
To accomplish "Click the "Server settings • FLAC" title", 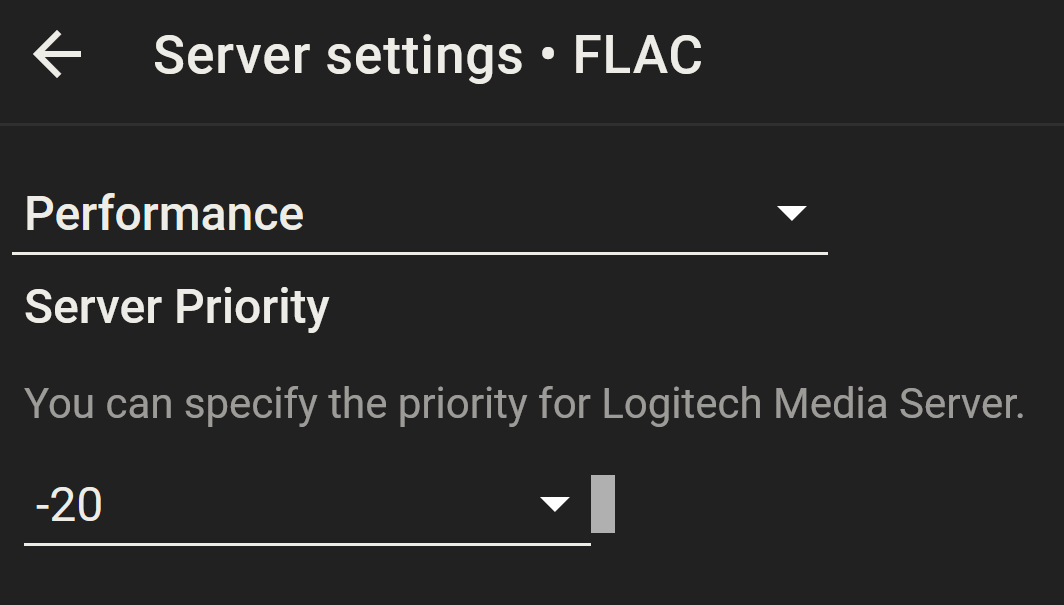I will point(427,55).
